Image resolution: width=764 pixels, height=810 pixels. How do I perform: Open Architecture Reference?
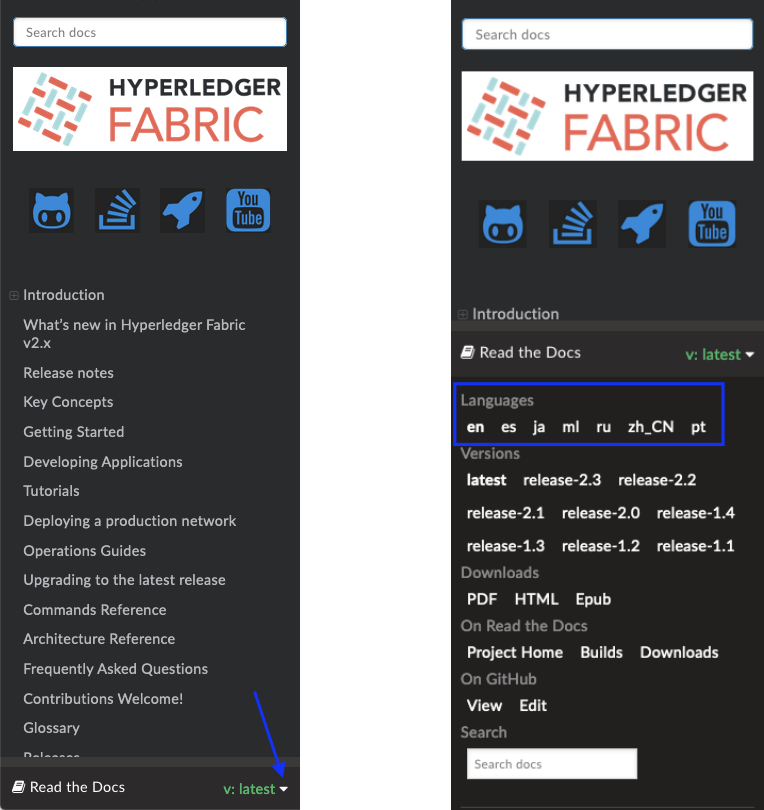[99, 638]
